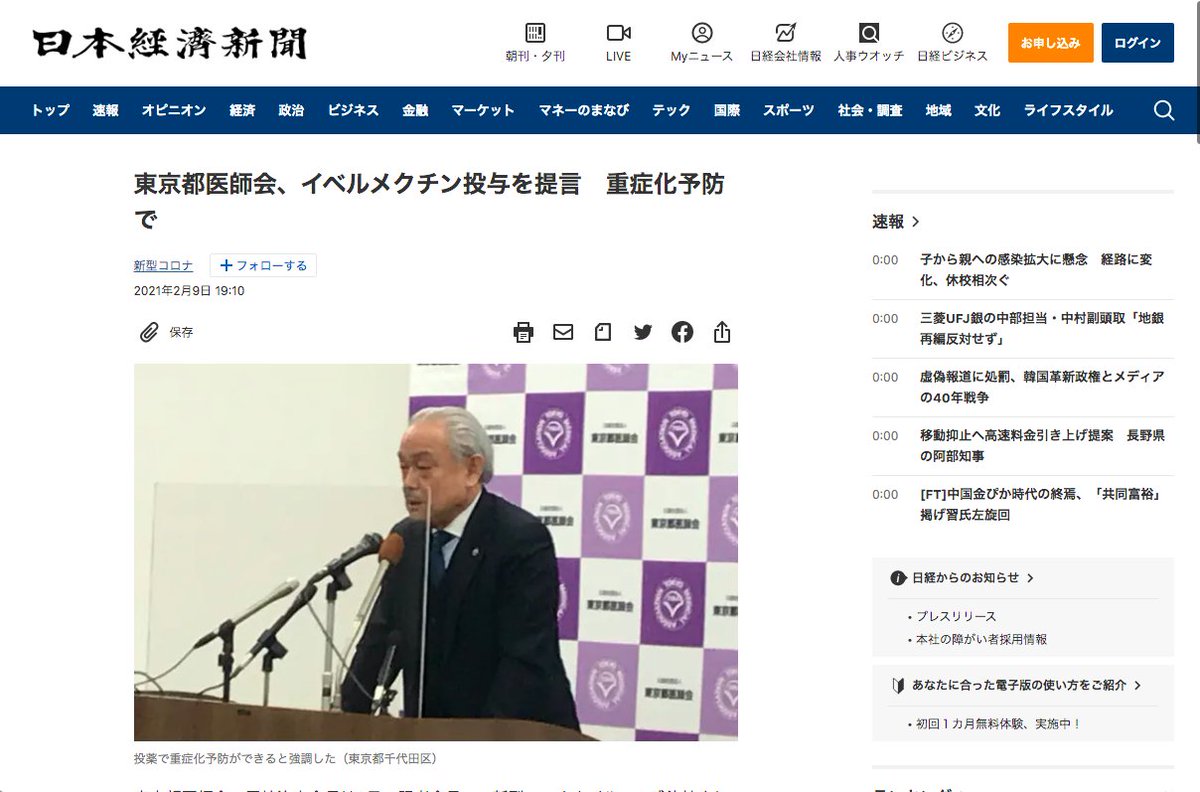This screenshot has height=792, width=1200.
Task: Select the トップ menu item
Action: pyautogui.click(x=50, y=110)
